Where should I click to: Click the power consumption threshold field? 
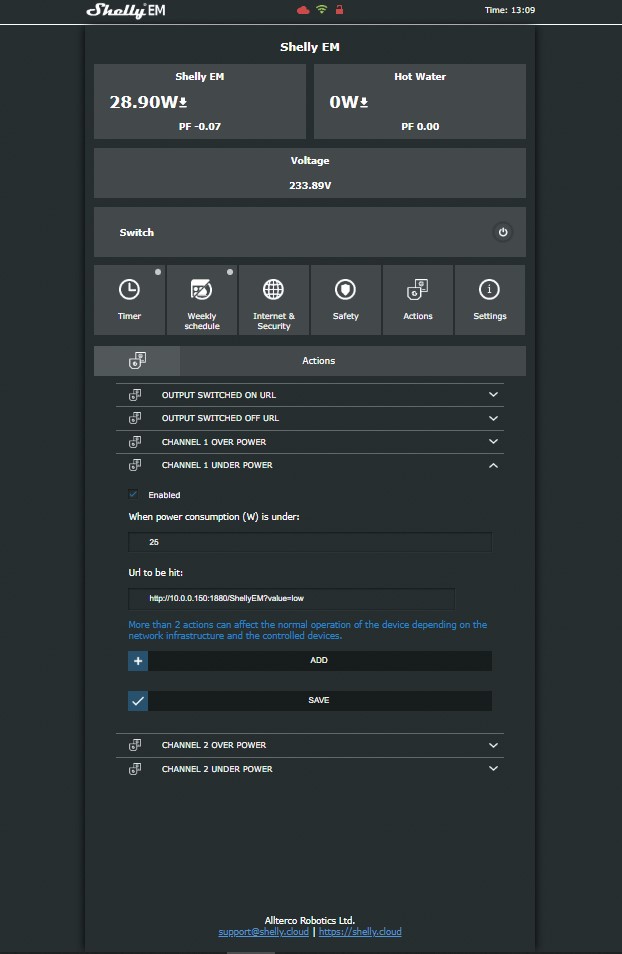[310, 542]
